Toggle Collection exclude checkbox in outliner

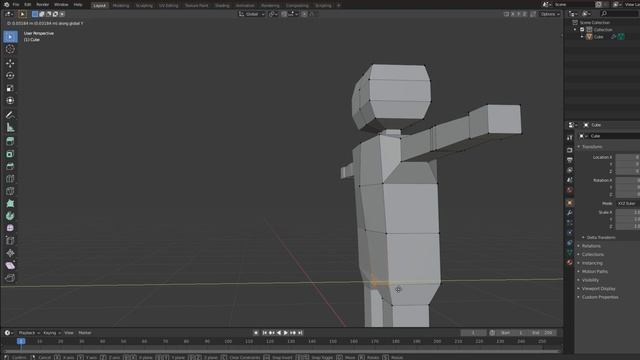point(582,29)
